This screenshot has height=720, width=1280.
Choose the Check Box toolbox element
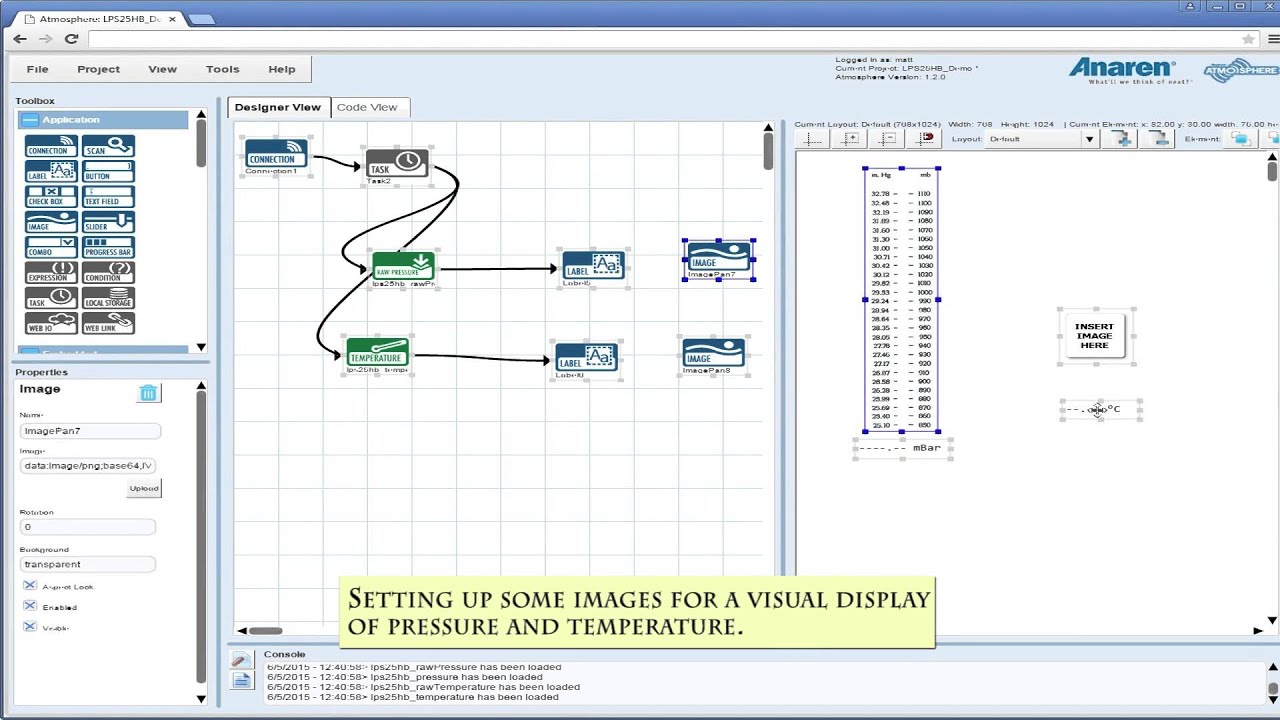click(51, 197)
